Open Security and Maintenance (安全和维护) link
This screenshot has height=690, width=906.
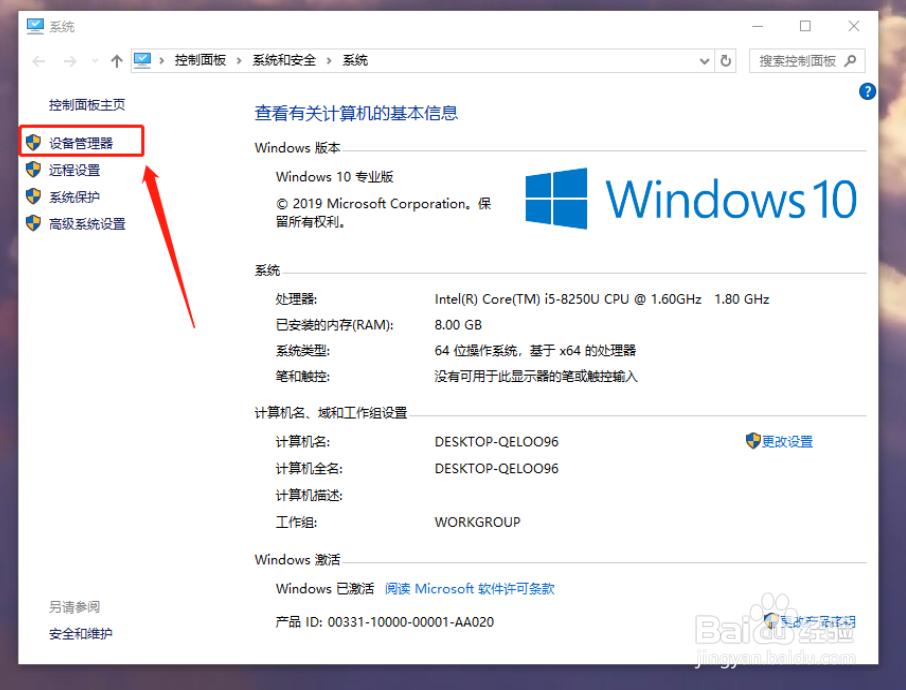click(x=81, y=633)
